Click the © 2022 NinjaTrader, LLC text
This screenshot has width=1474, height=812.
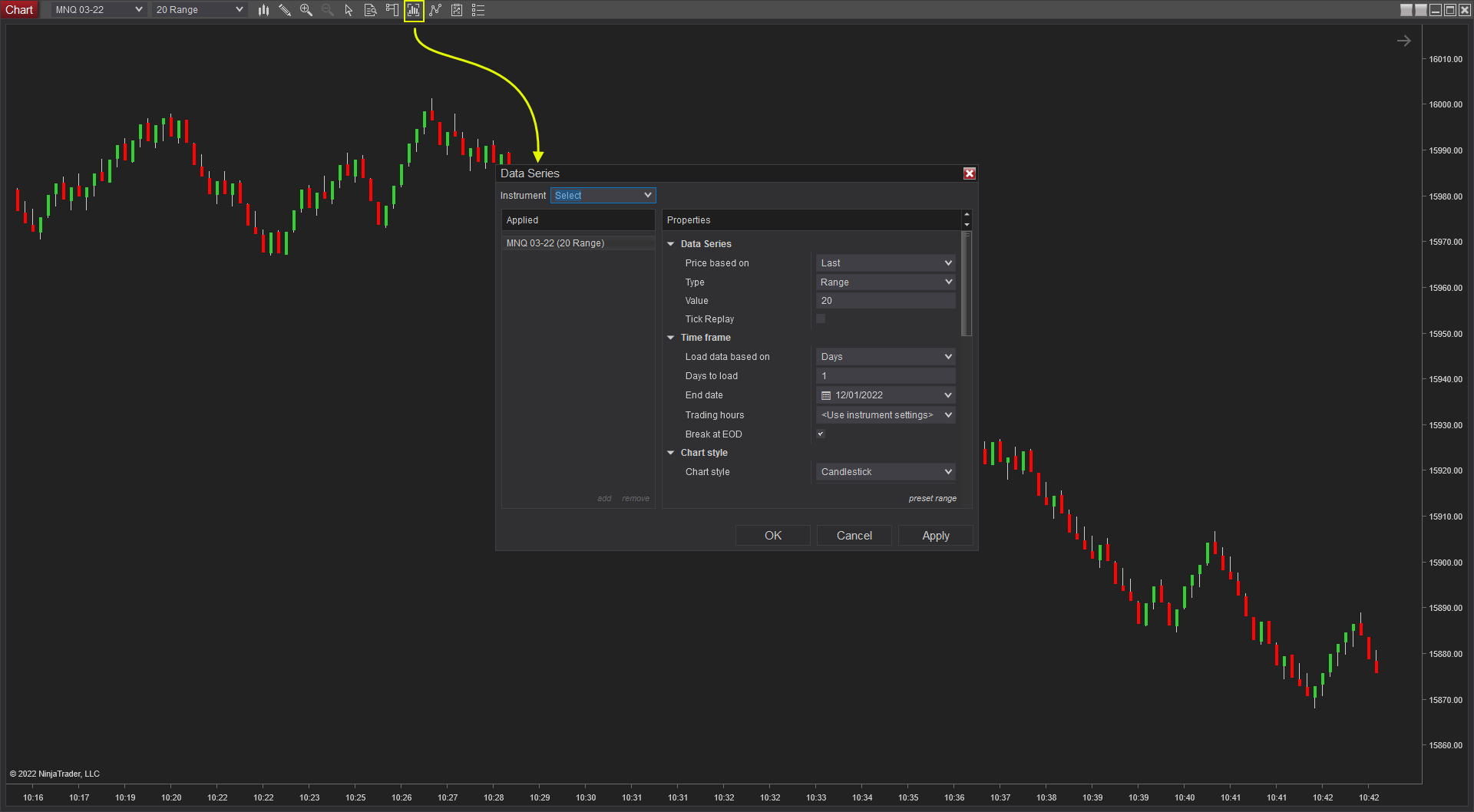coord(55,774)
